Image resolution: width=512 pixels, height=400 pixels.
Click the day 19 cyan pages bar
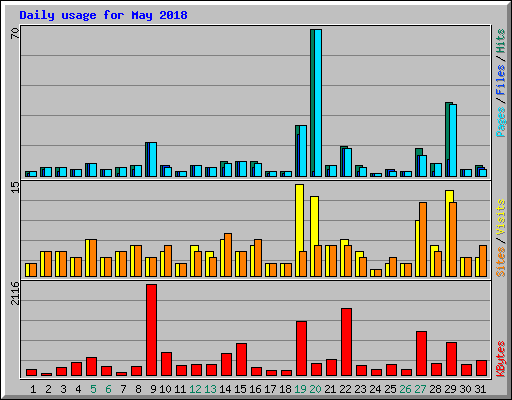tap(303, 151)
